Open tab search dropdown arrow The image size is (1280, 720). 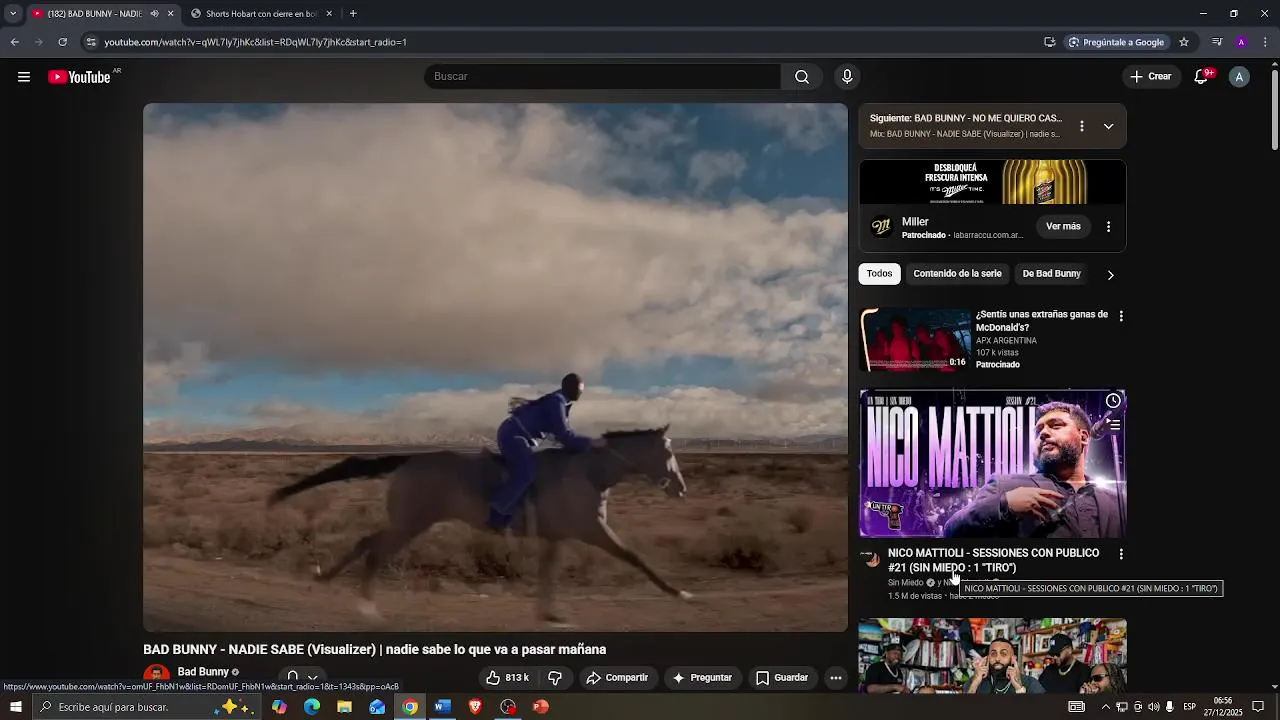13,14
